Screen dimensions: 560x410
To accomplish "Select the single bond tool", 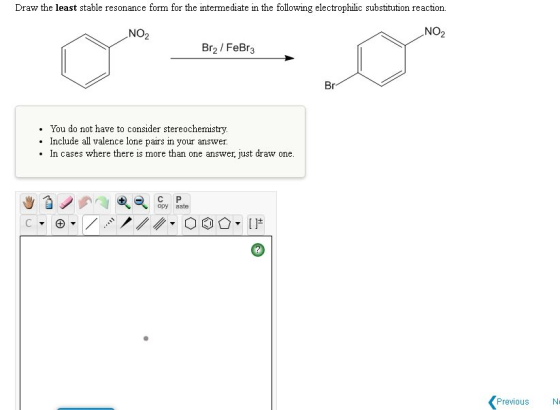I will (x=91, y=224).
